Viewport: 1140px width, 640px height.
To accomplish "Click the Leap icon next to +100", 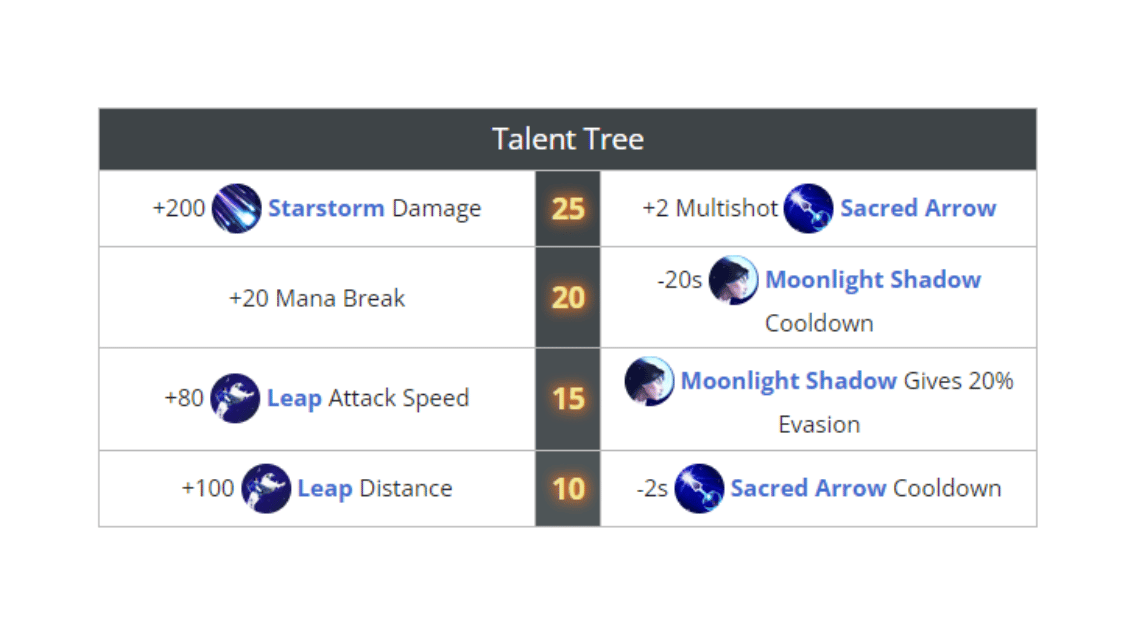I will pyautogui.click(x=266, y=489).
